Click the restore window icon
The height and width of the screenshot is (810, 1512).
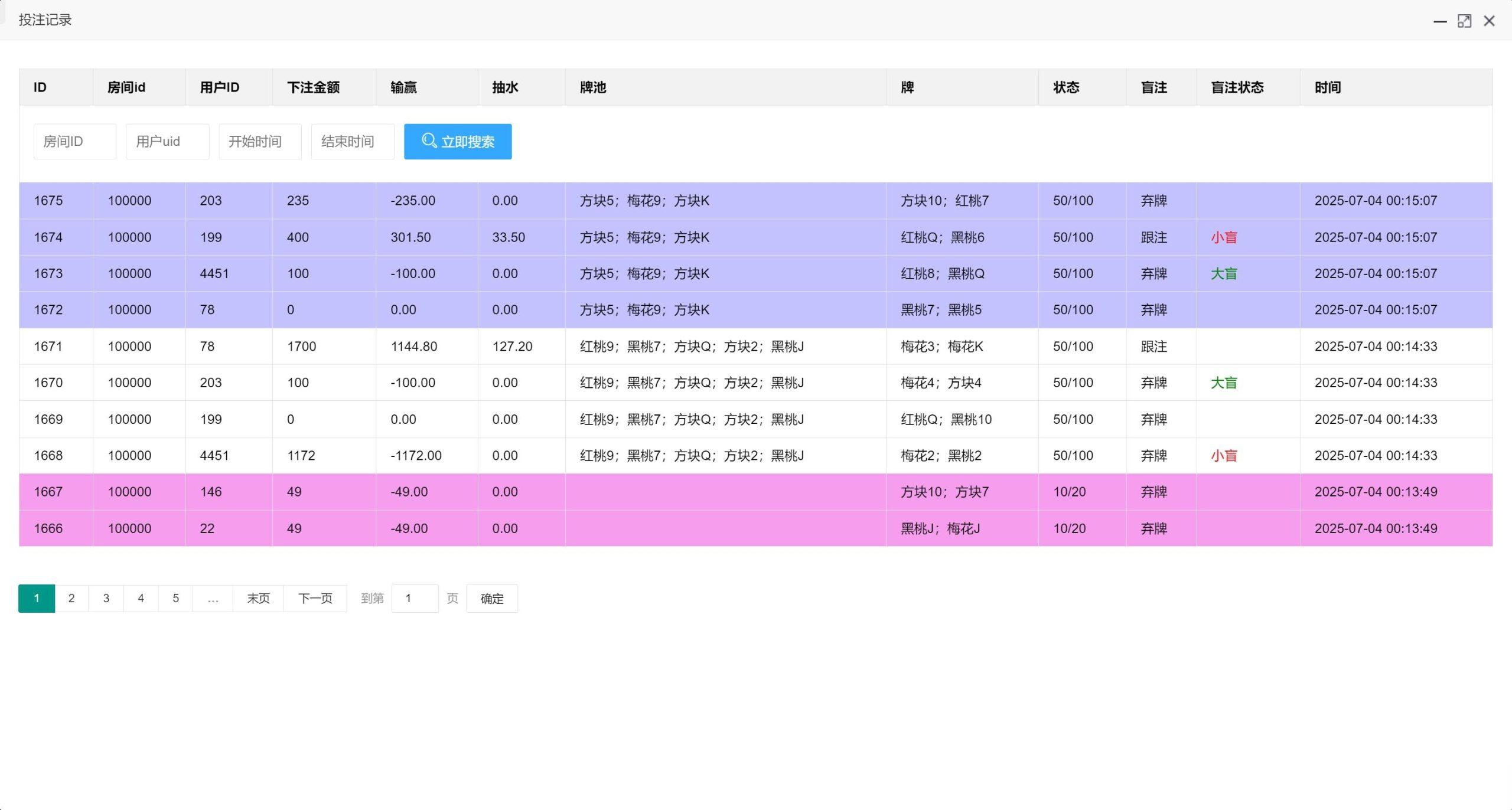click(1464, 21)
